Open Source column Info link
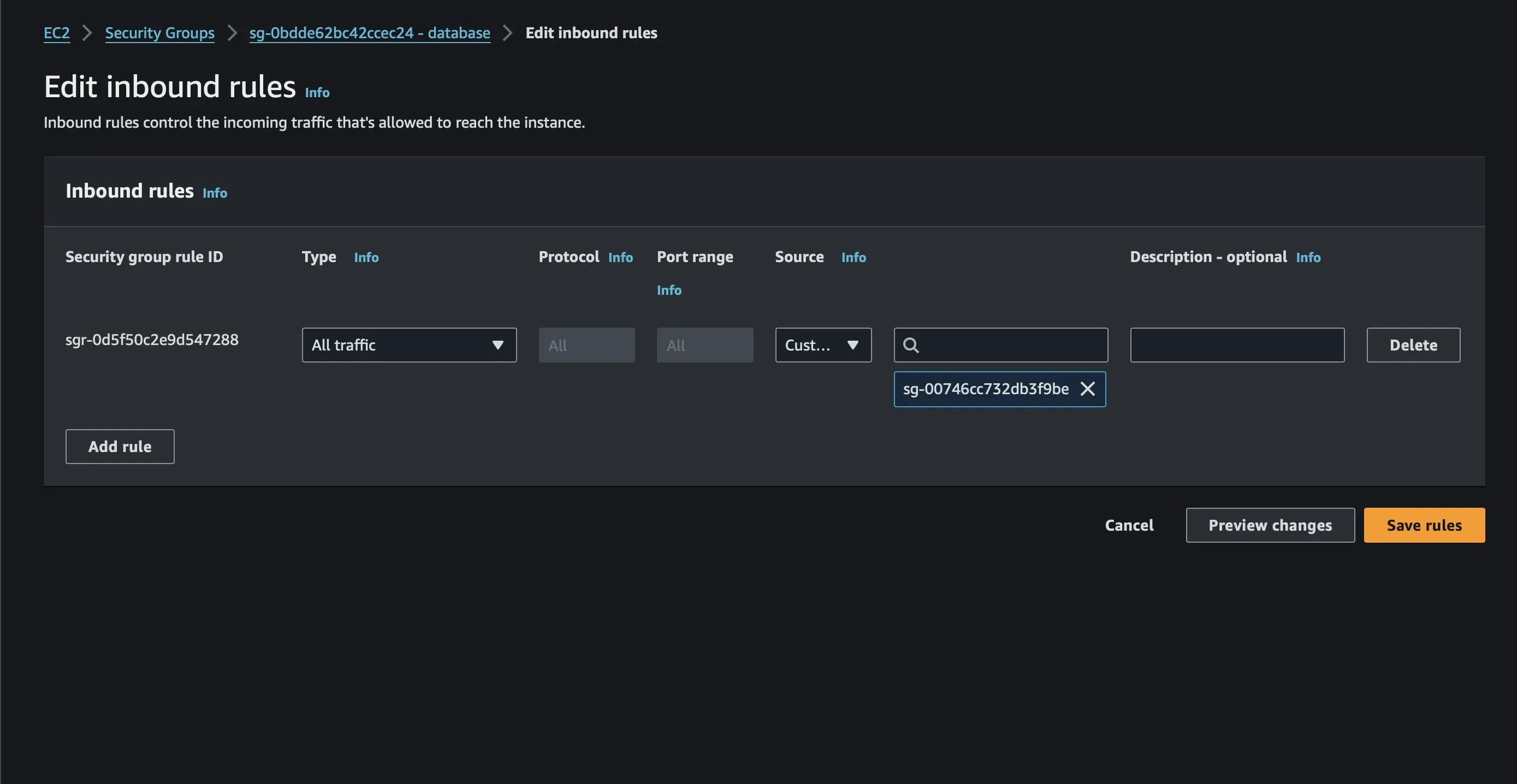The height and width of the screenshot is (784, 1517). 853,258
